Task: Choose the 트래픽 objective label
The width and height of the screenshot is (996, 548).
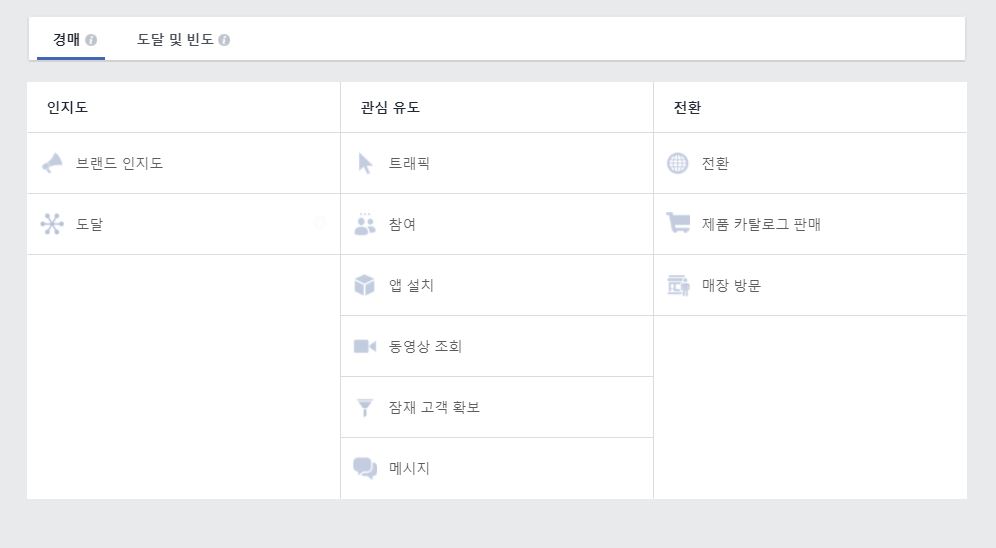Action: pyautogui.click(x=409, y=163)
